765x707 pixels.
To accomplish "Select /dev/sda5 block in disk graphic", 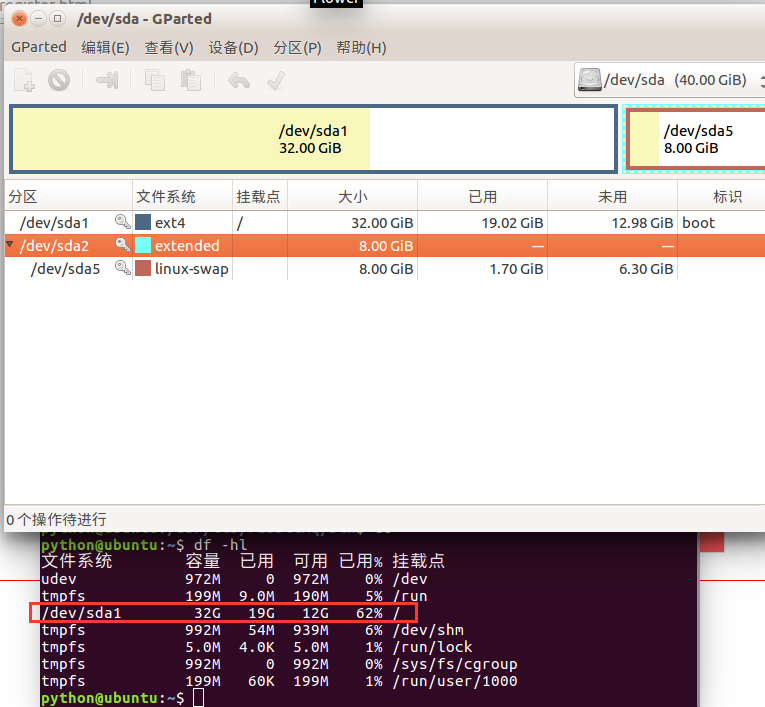I will click(697, 139).
